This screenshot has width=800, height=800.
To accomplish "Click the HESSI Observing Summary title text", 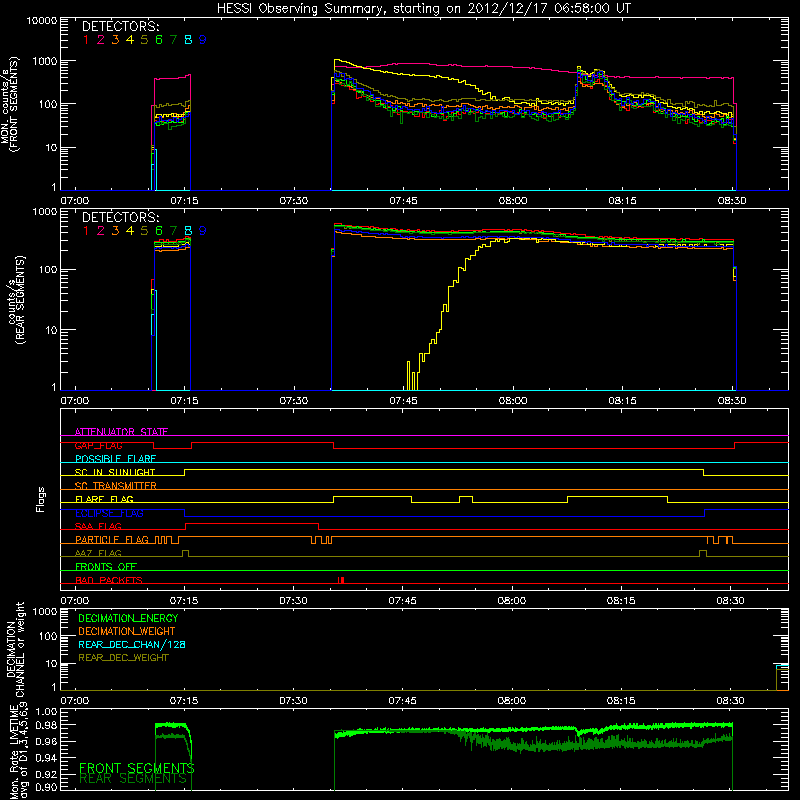I will 424,9.
